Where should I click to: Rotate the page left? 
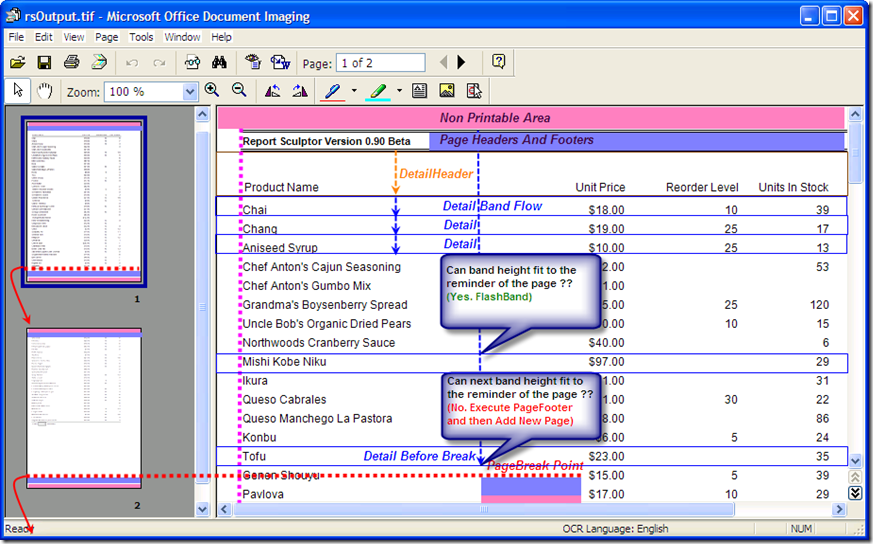coord(273,91)
